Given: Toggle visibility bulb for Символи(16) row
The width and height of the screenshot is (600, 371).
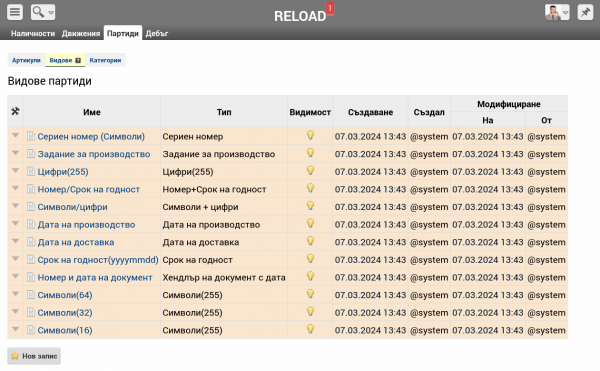Looking at the screenshot, I should pos(310,329).
